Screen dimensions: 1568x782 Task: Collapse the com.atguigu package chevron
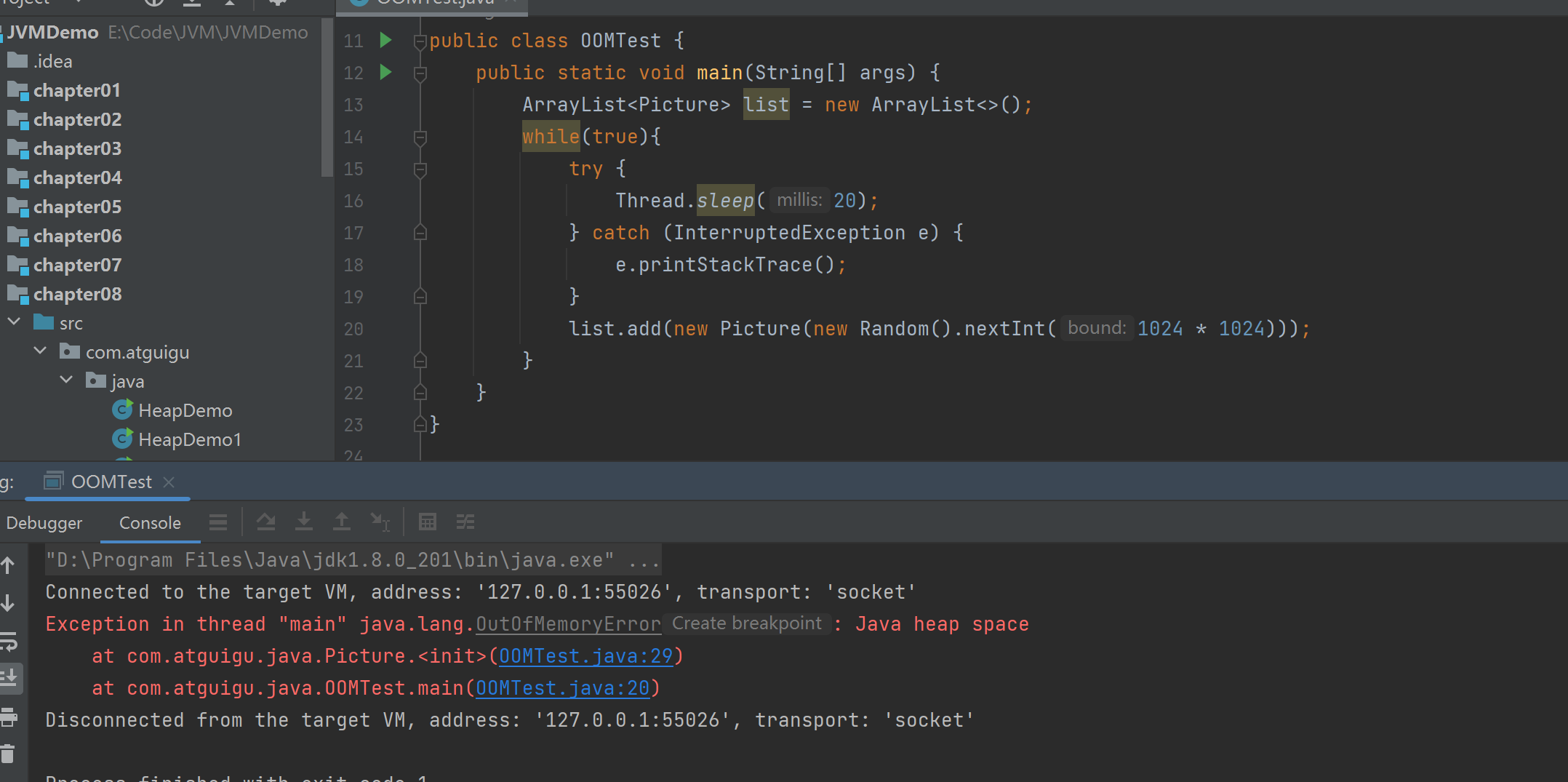(40, 351)
